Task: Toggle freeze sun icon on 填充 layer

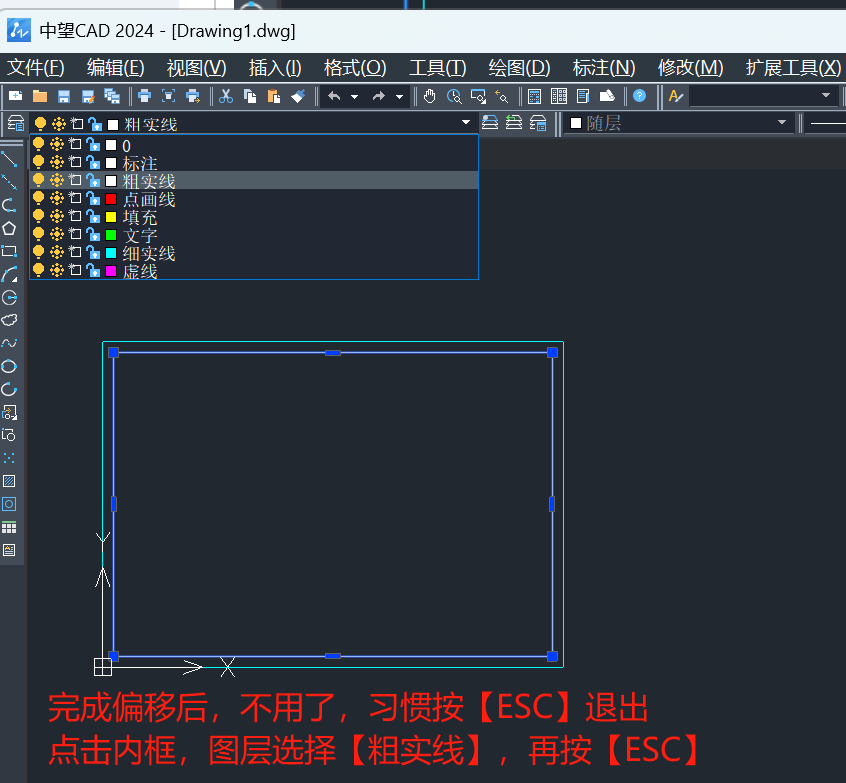Action: click(x=57, y=217)
